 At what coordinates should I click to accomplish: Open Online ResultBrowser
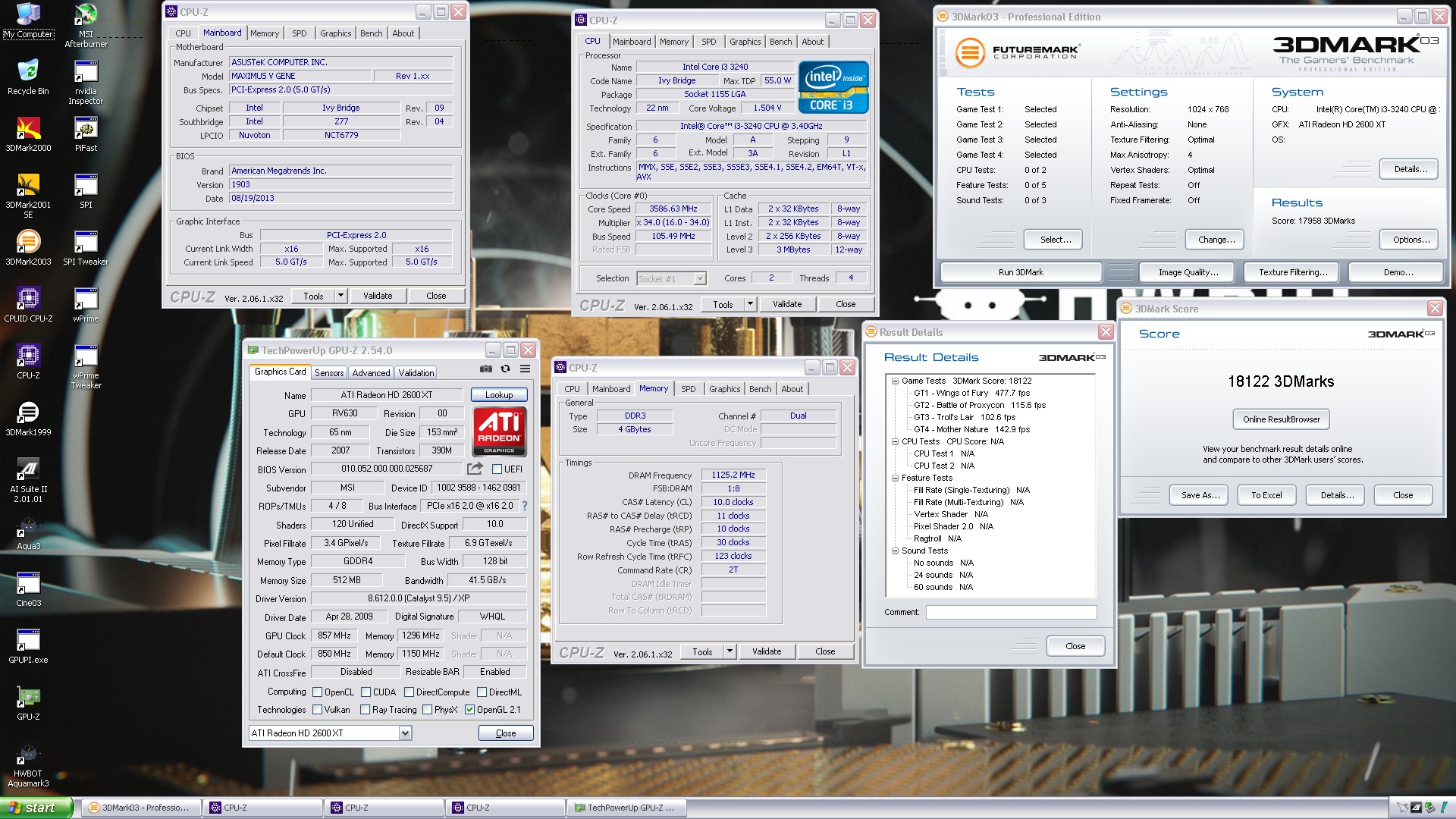pos(1282,419)
